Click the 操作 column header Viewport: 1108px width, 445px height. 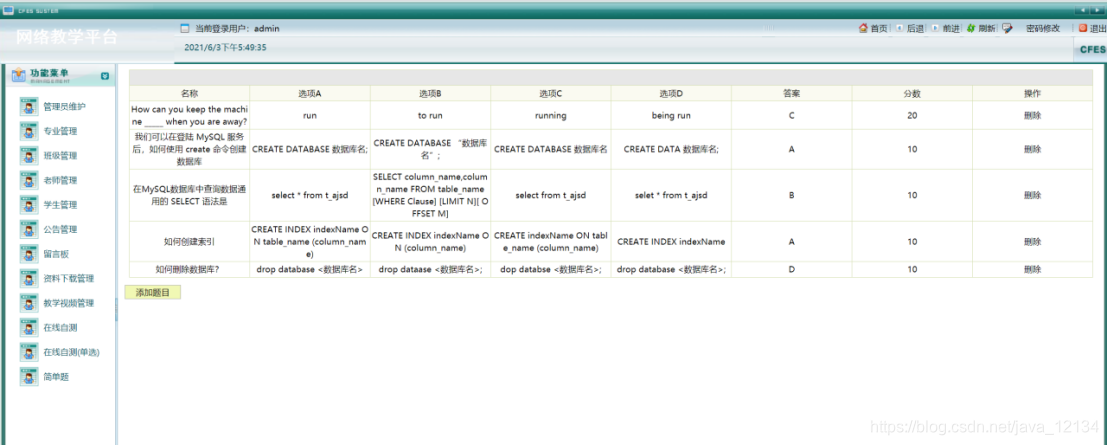[x=1032, y=93]
